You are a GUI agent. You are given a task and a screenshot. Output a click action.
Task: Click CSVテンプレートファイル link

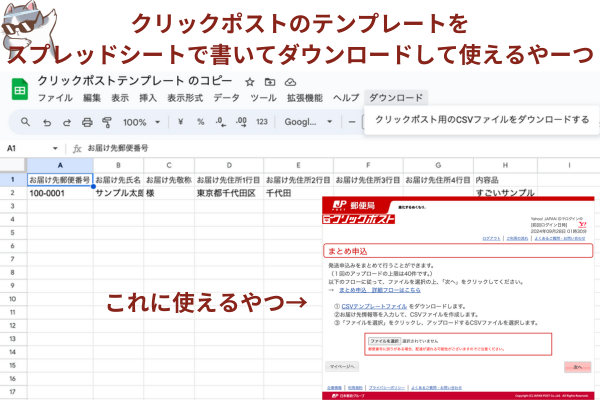pos(373,306)
